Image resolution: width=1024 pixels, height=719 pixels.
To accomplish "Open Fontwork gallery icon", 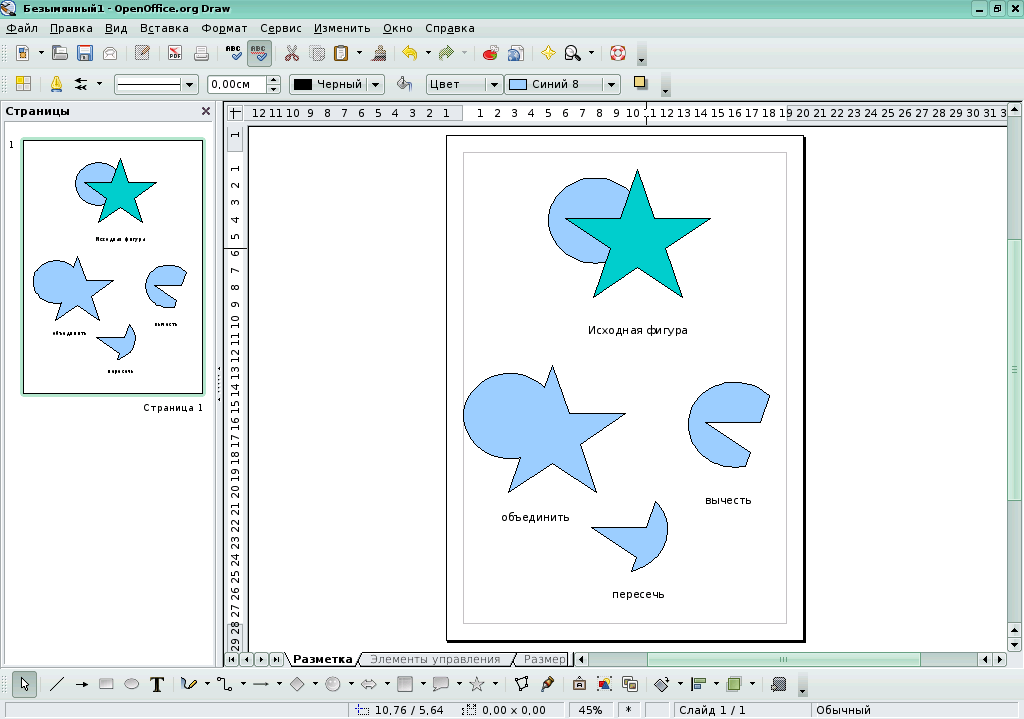I will pyautogui.click(x=579, y=684).
